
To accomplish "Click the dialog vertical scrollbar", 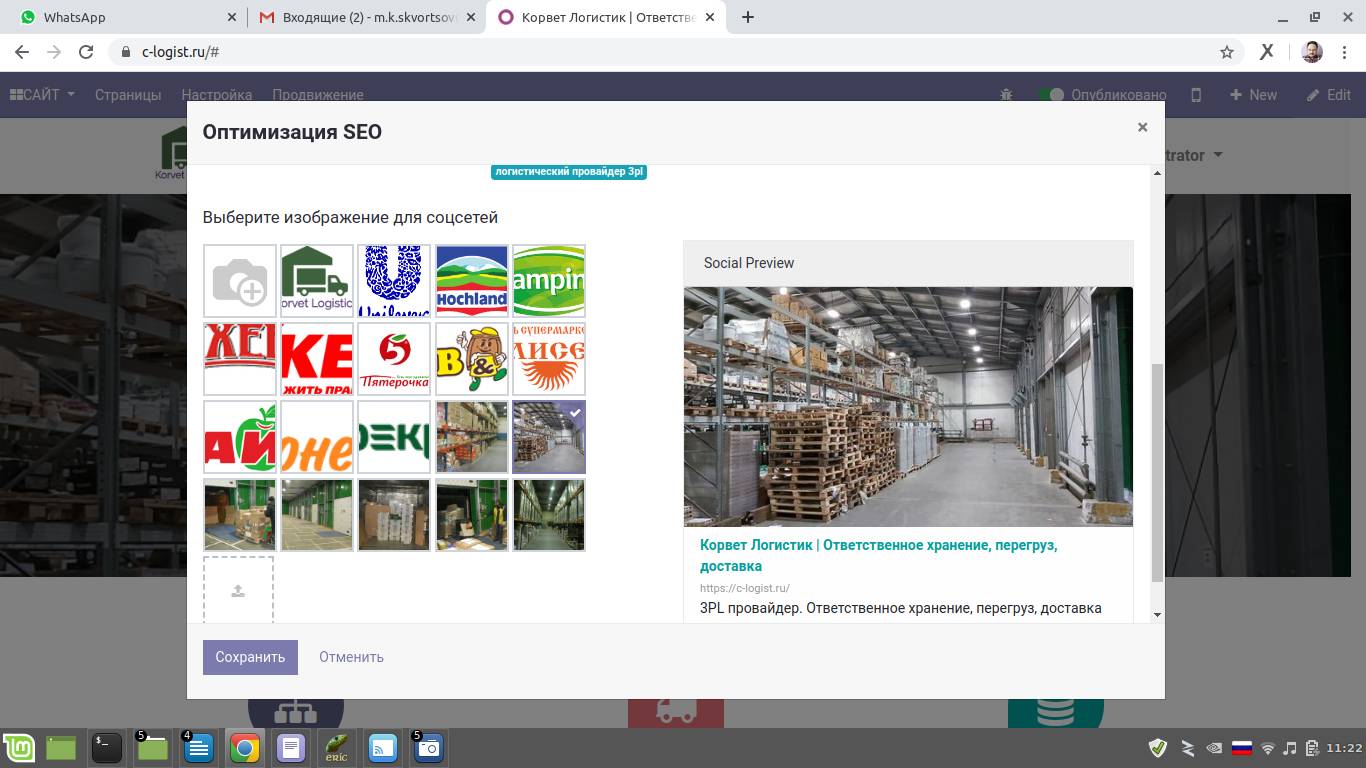I will click(1157, 470).
